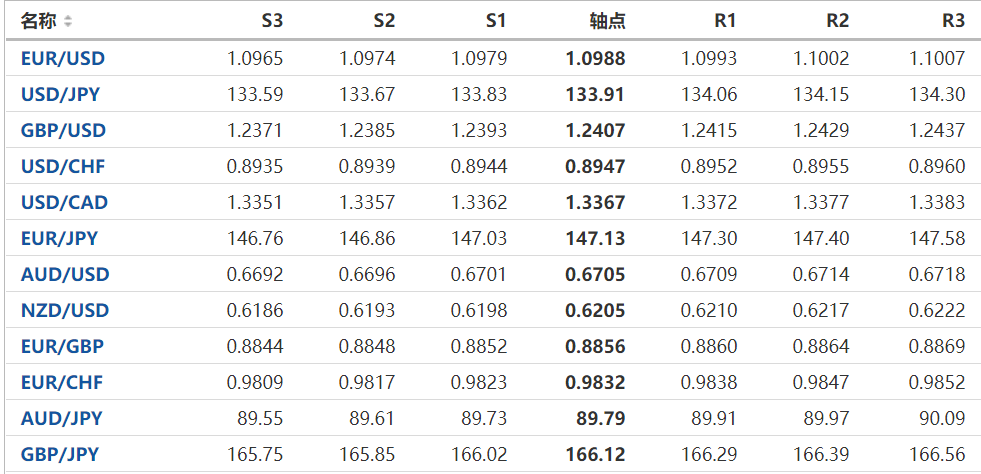The image size is (981, 474).
Task: Open the GBP/JPY currency pair link
Action: pyautogui.click(x=60, y=454)
